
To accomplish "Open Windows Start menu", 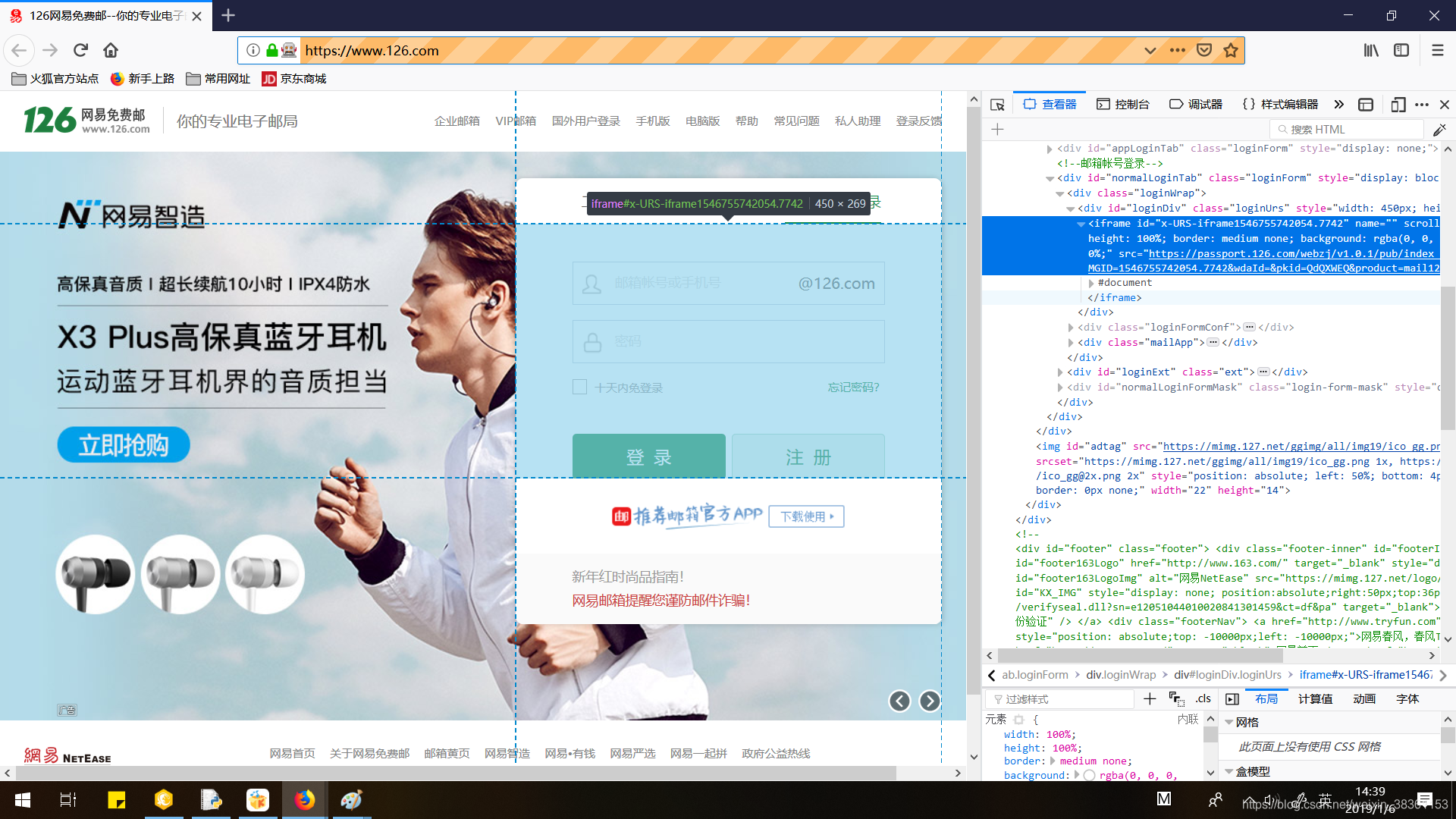I will [x=23, y=799].
